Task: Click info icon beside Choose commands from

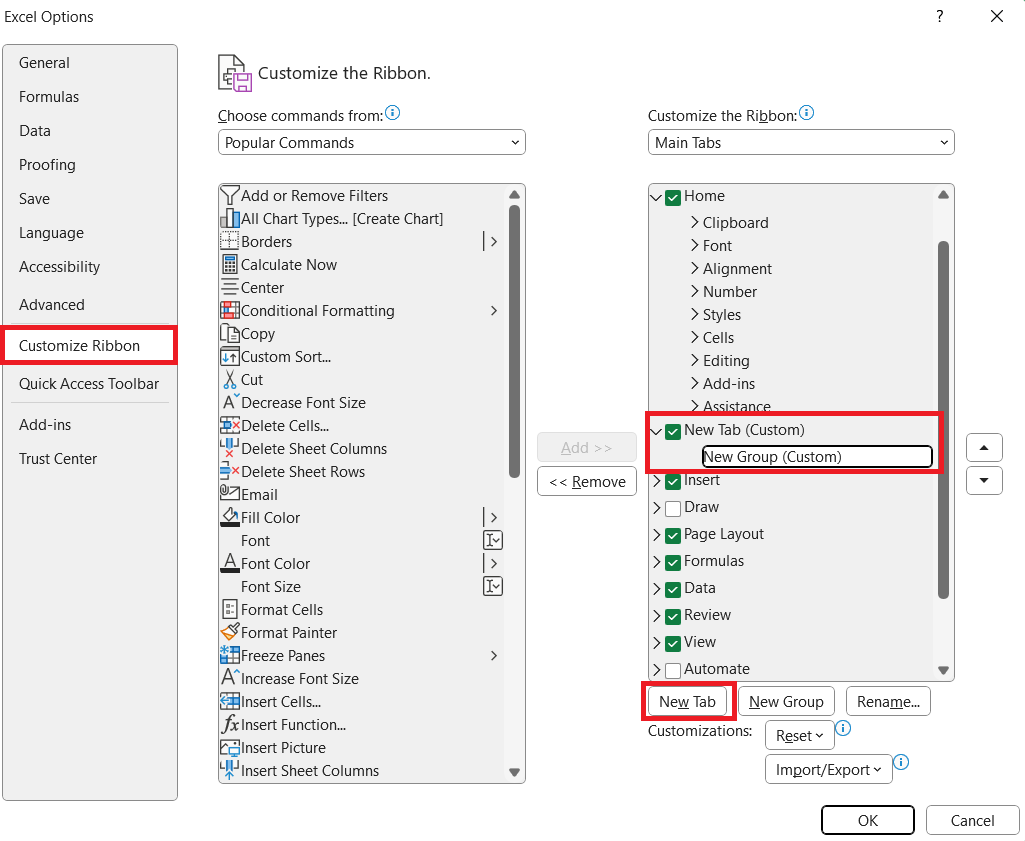Action: coord(392,113)
